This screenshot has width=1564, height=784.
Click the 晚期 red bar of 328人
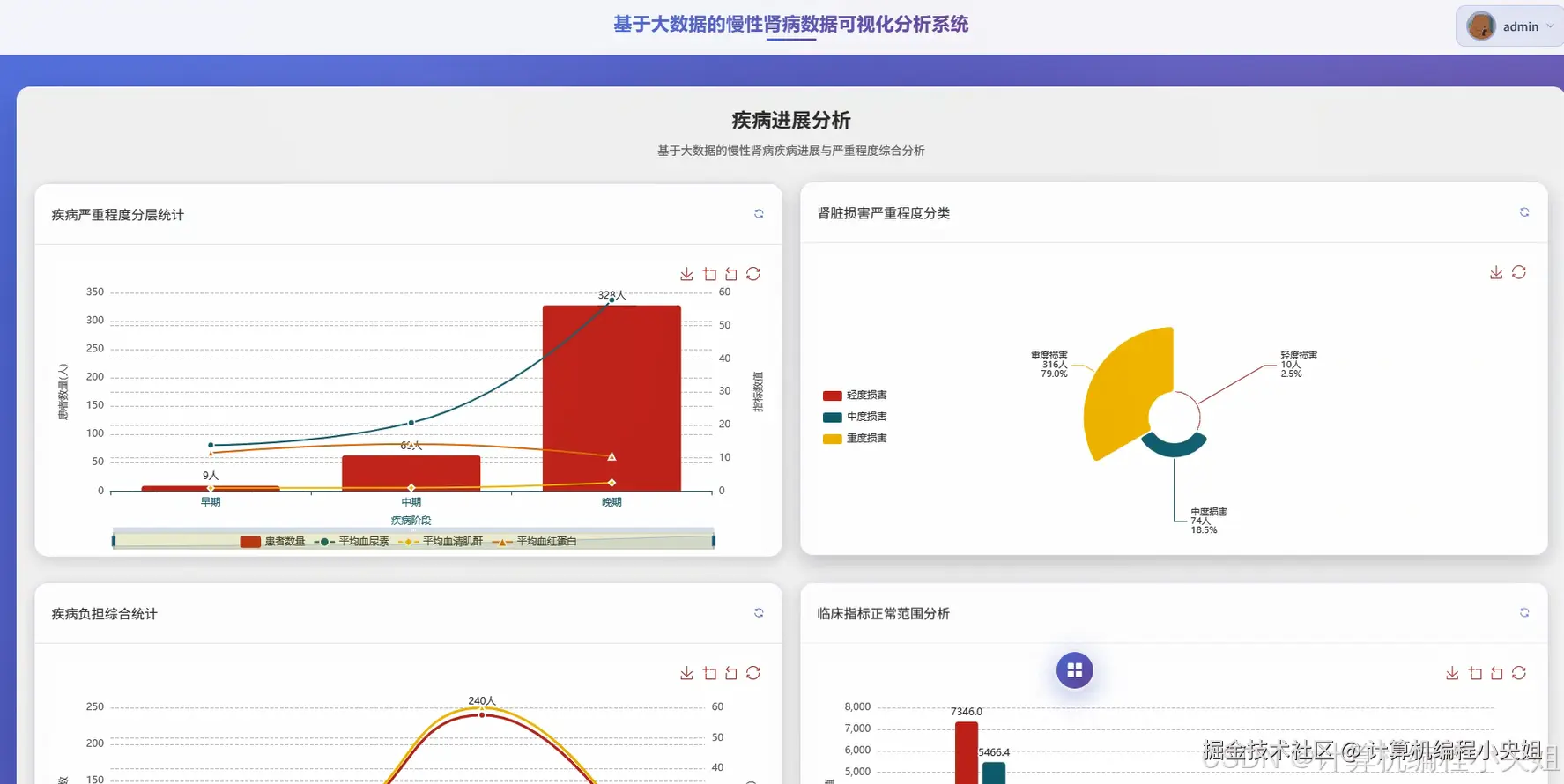(612, 398)
